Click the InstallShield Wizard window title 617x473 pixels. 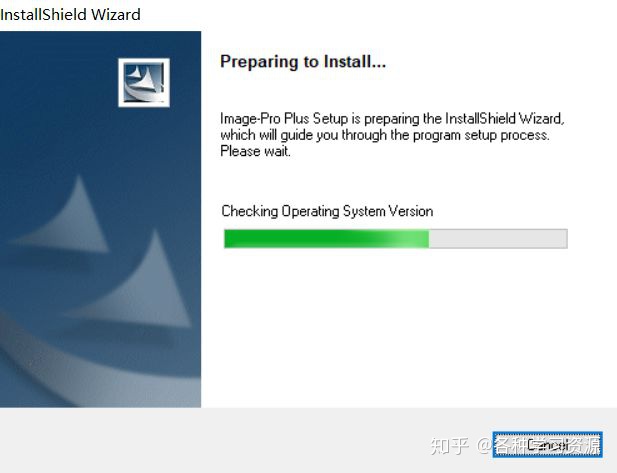pos(70,15)
